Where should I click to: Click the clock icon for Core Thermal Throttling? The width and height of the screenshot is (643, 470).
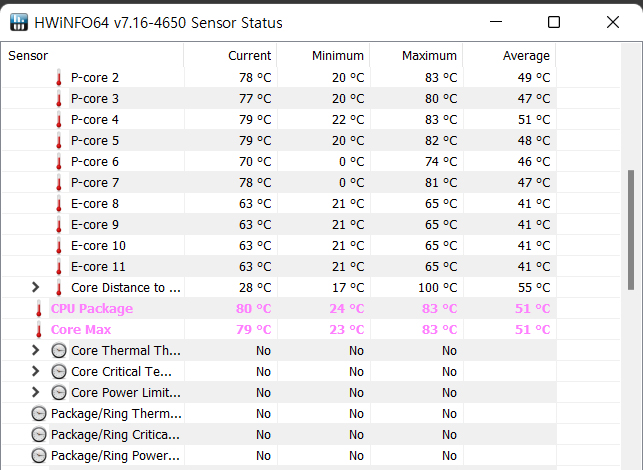click(x=59, y=351)
